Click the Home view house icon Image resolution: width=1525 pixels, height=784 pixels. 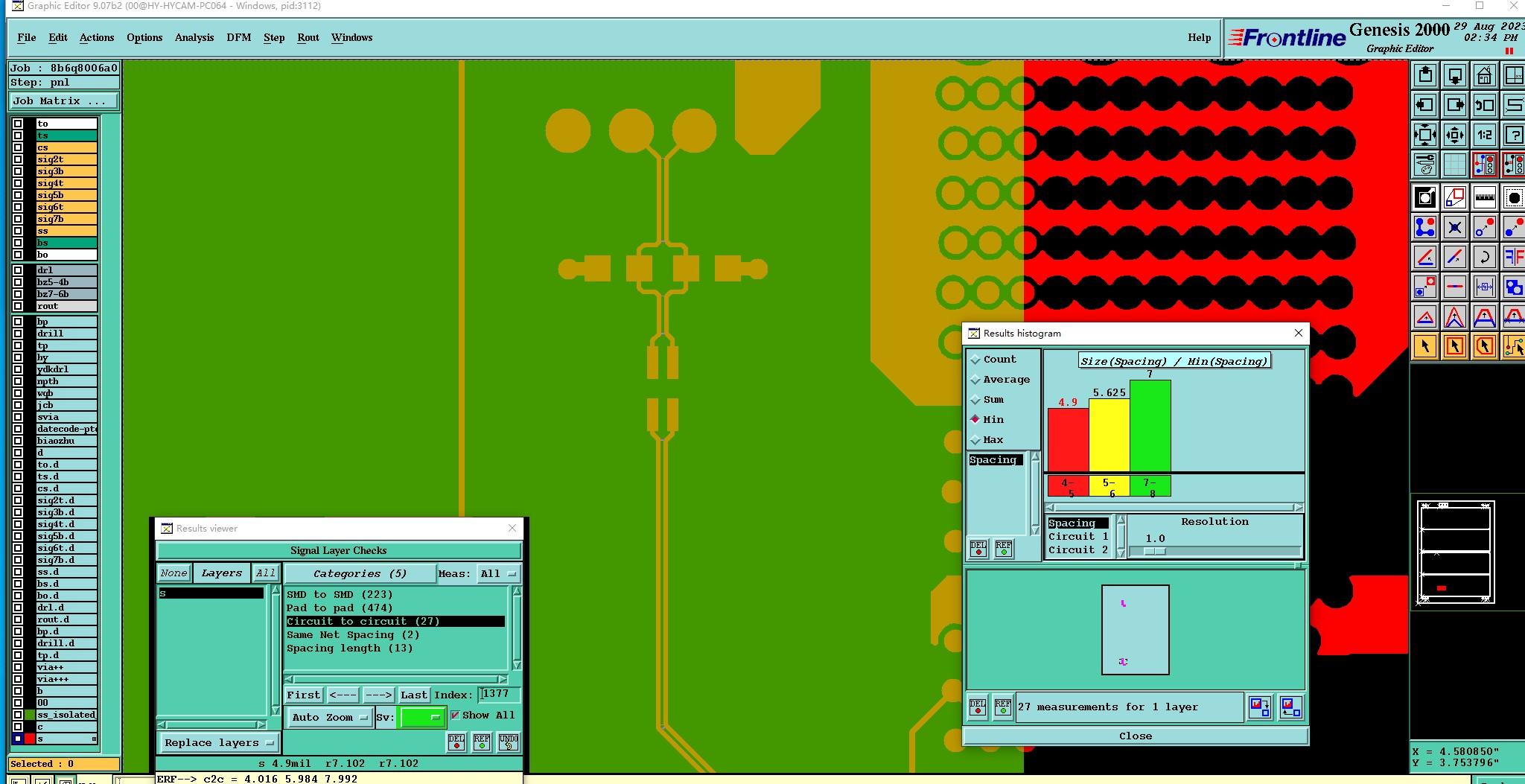coord(1484,75)
